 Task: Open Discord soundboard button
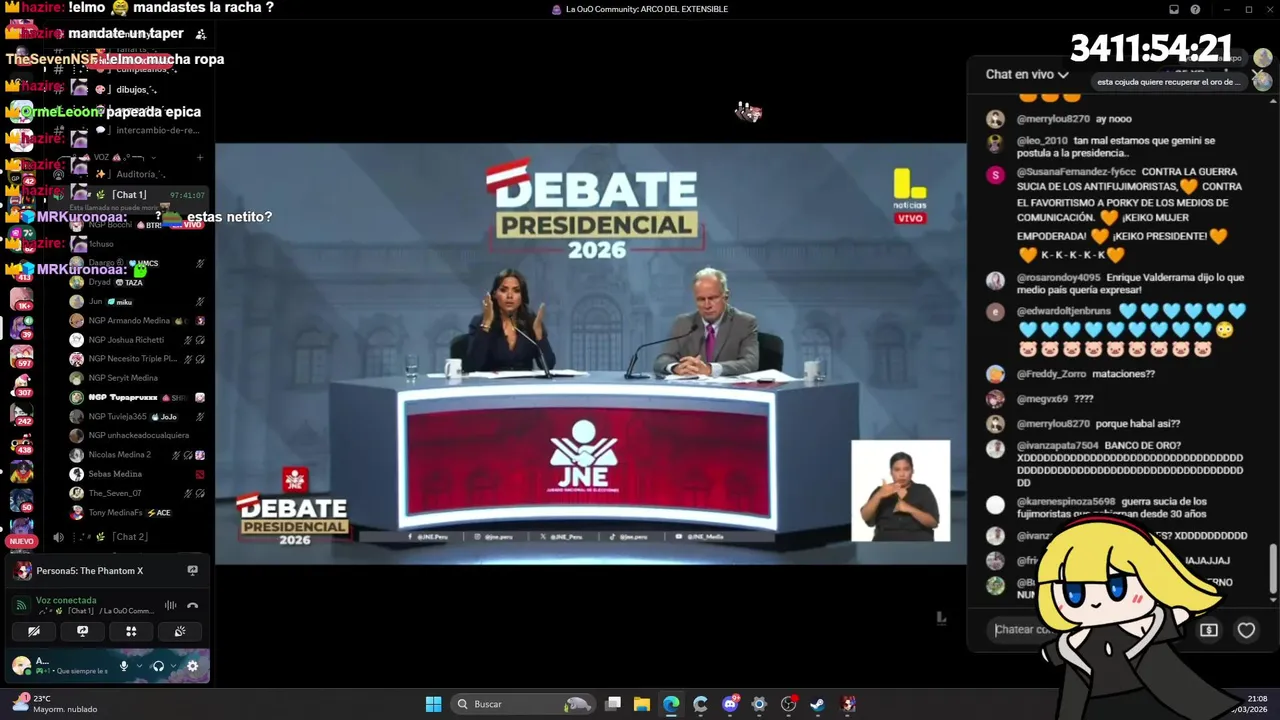[180, 631]
